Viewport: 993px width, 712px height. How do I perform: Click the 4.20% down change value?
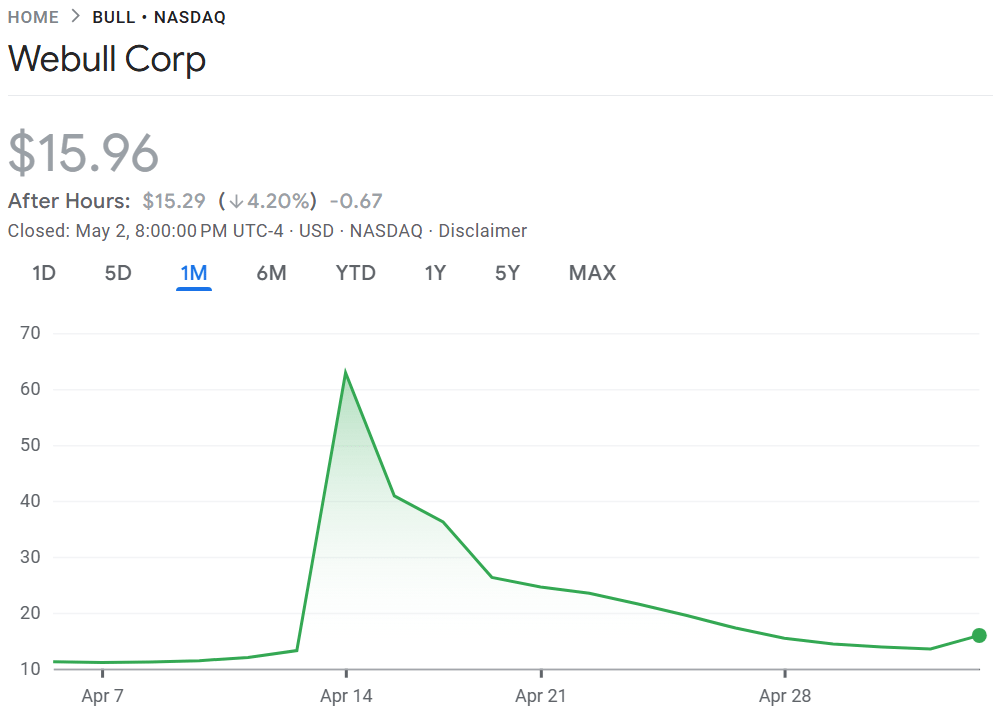point(281,201)
